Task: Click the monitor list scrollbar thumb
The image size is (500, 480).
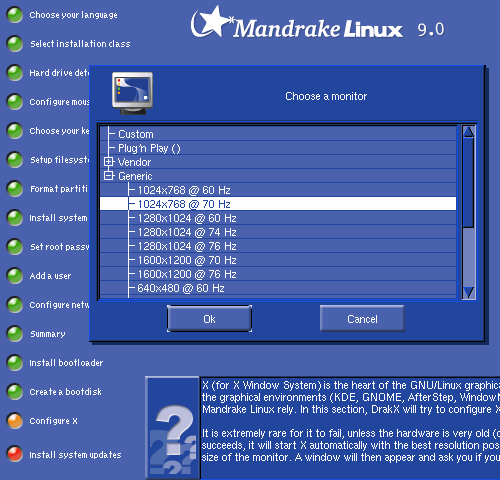Action: pyautogui.click(x=469, y=183)
